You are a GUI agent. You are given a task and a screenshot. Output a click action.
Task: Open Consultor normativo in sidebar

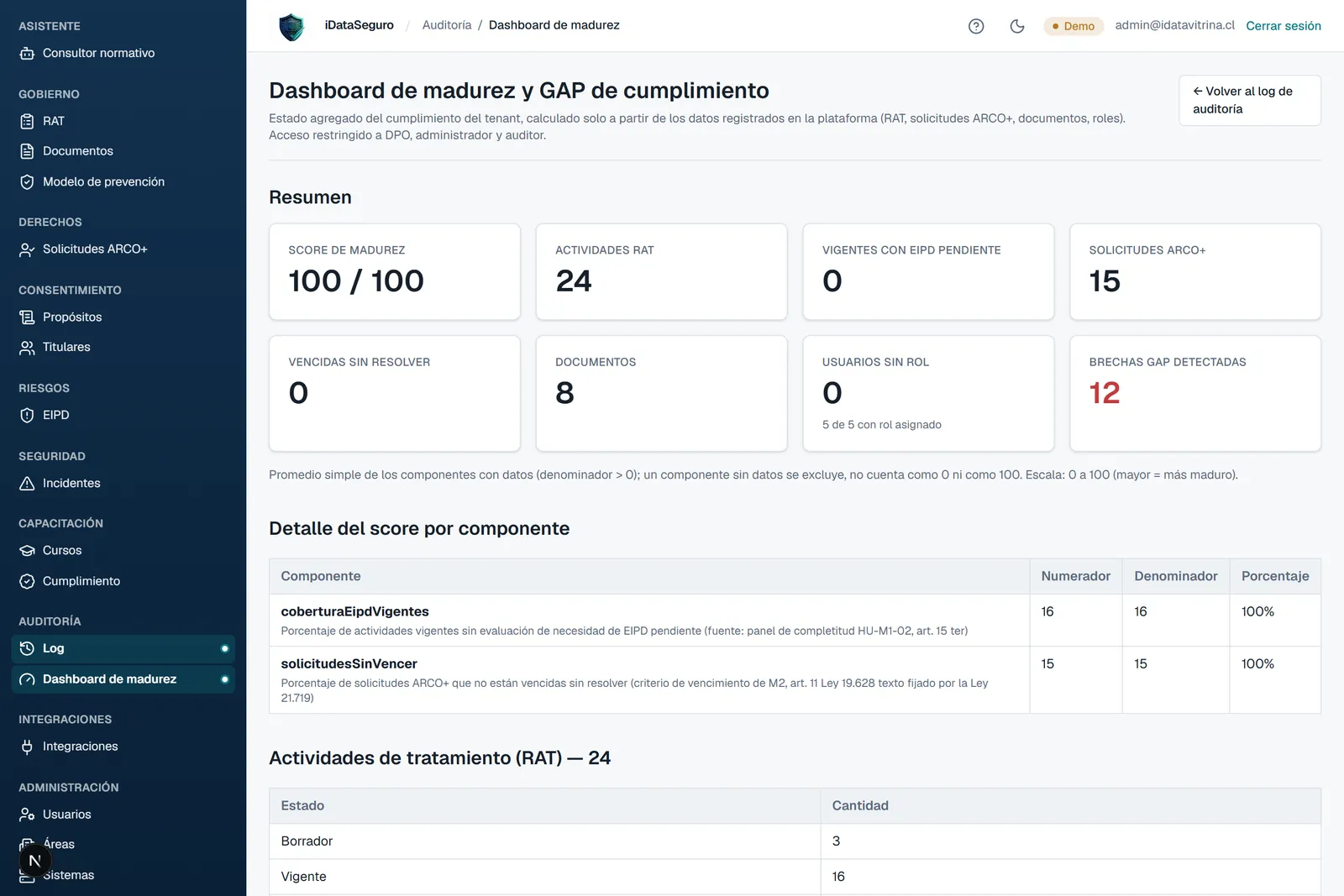pyautogui.click(x=123, y=53)
